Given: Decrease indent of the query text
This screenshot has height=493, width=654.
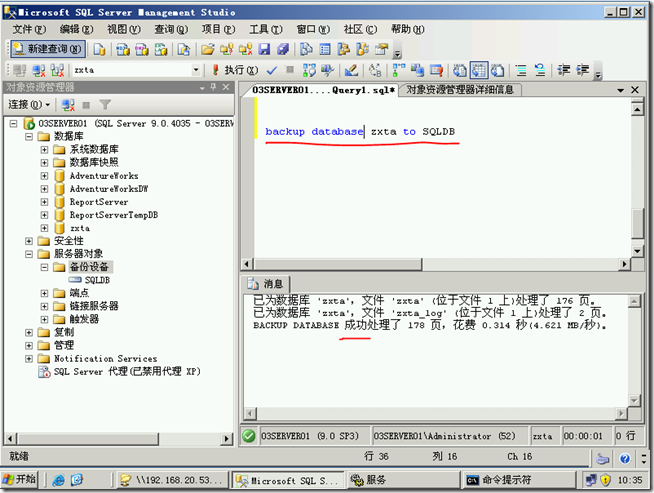Looking at the screenshot, I should pos(564,70).
